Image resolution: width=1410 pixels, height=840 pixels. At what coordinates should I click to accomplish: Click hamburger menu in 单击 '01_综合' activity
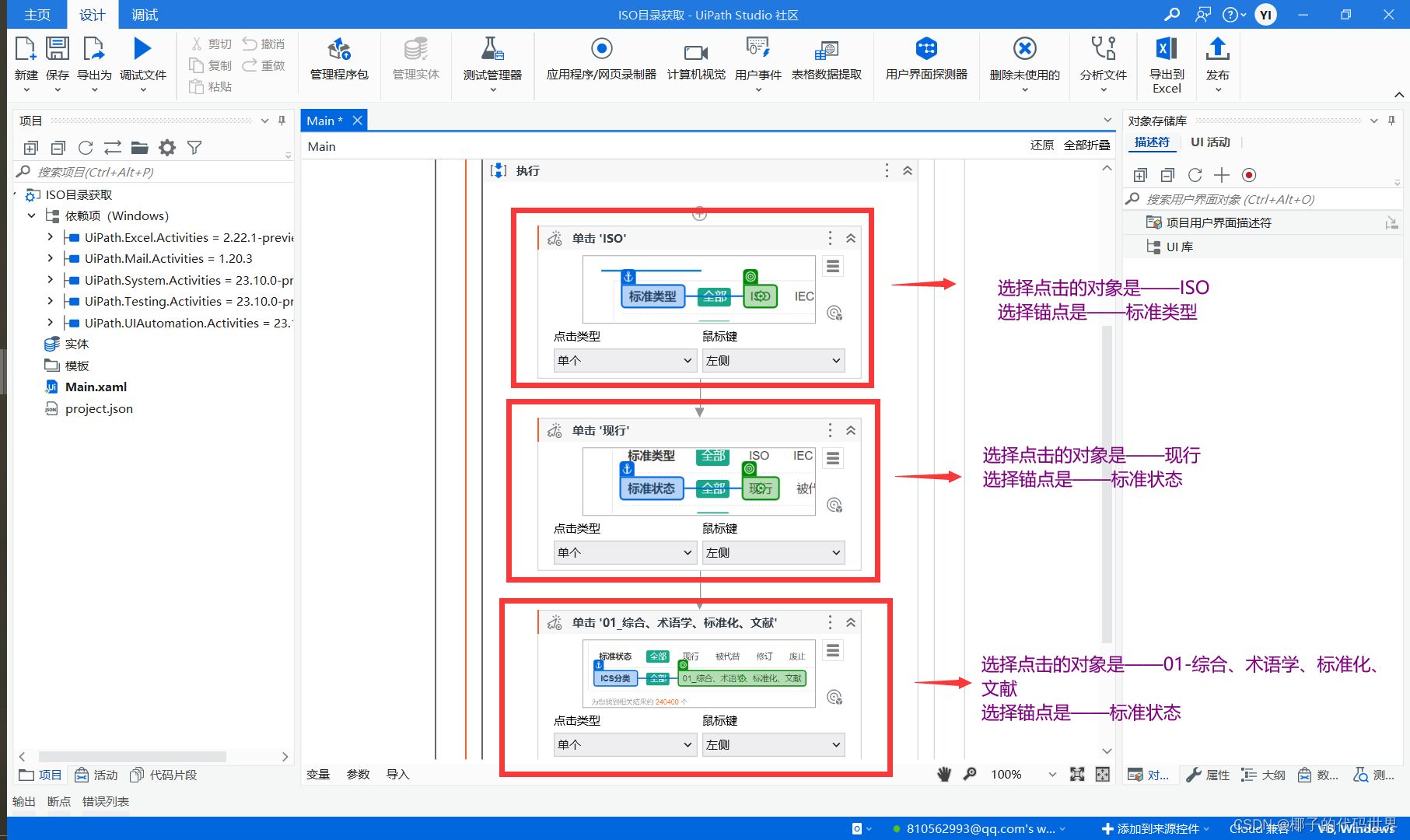pos(833,650)
